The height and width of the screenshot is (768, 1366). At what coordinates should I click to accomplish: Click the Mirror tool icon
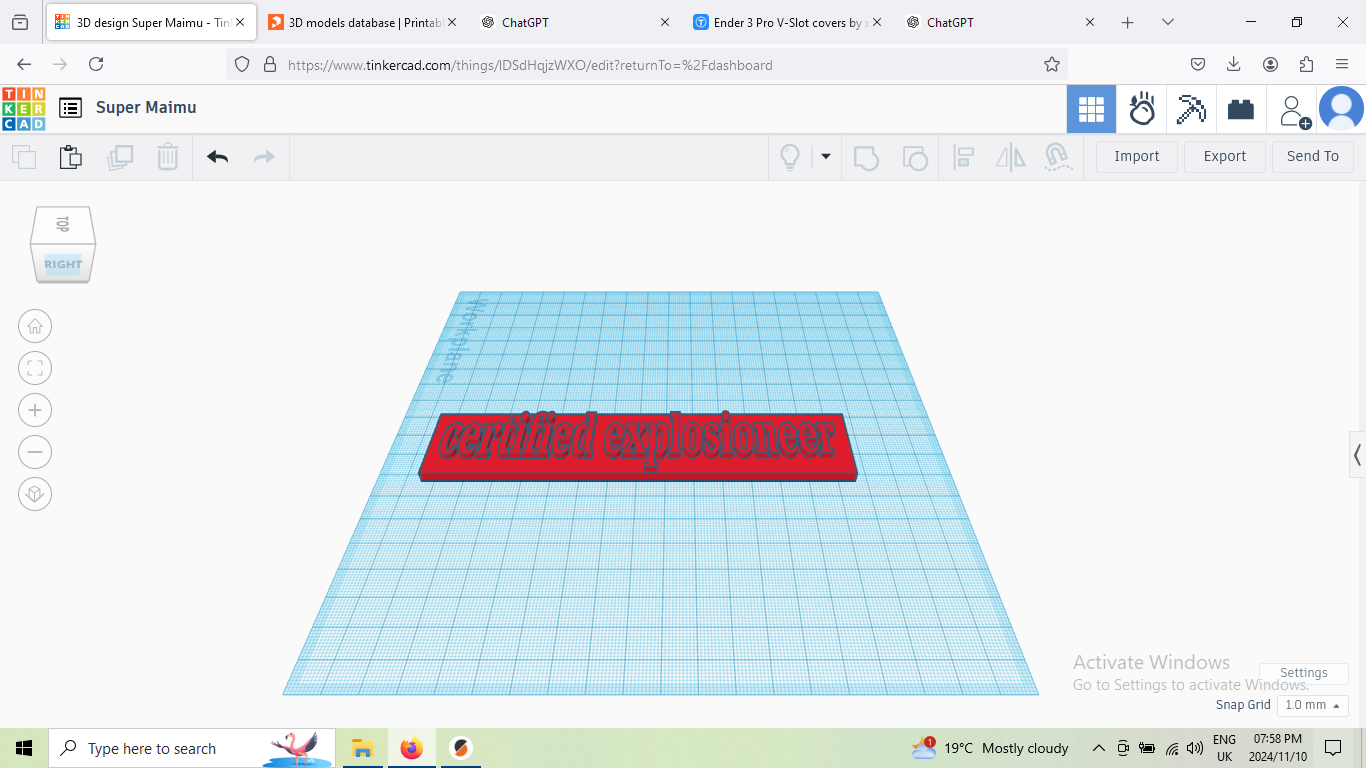tap(1011, 157)
